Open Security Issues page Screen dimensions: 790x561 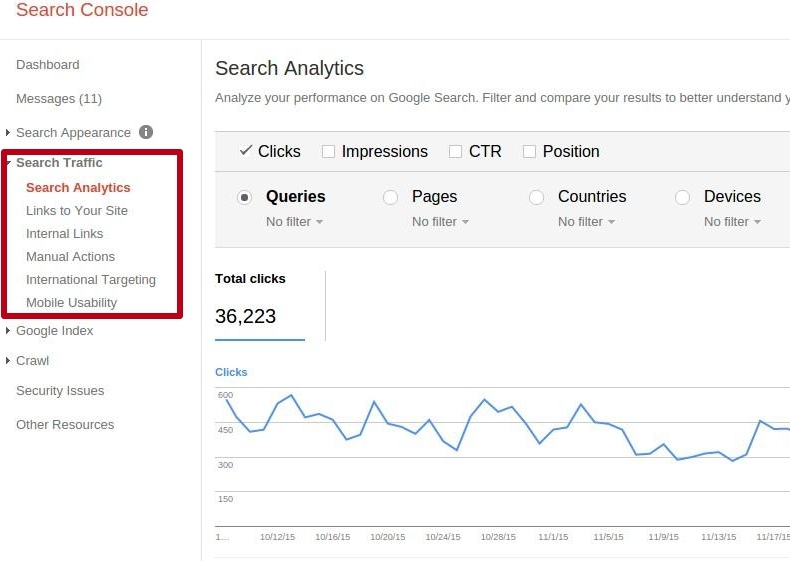pos(60,391)
